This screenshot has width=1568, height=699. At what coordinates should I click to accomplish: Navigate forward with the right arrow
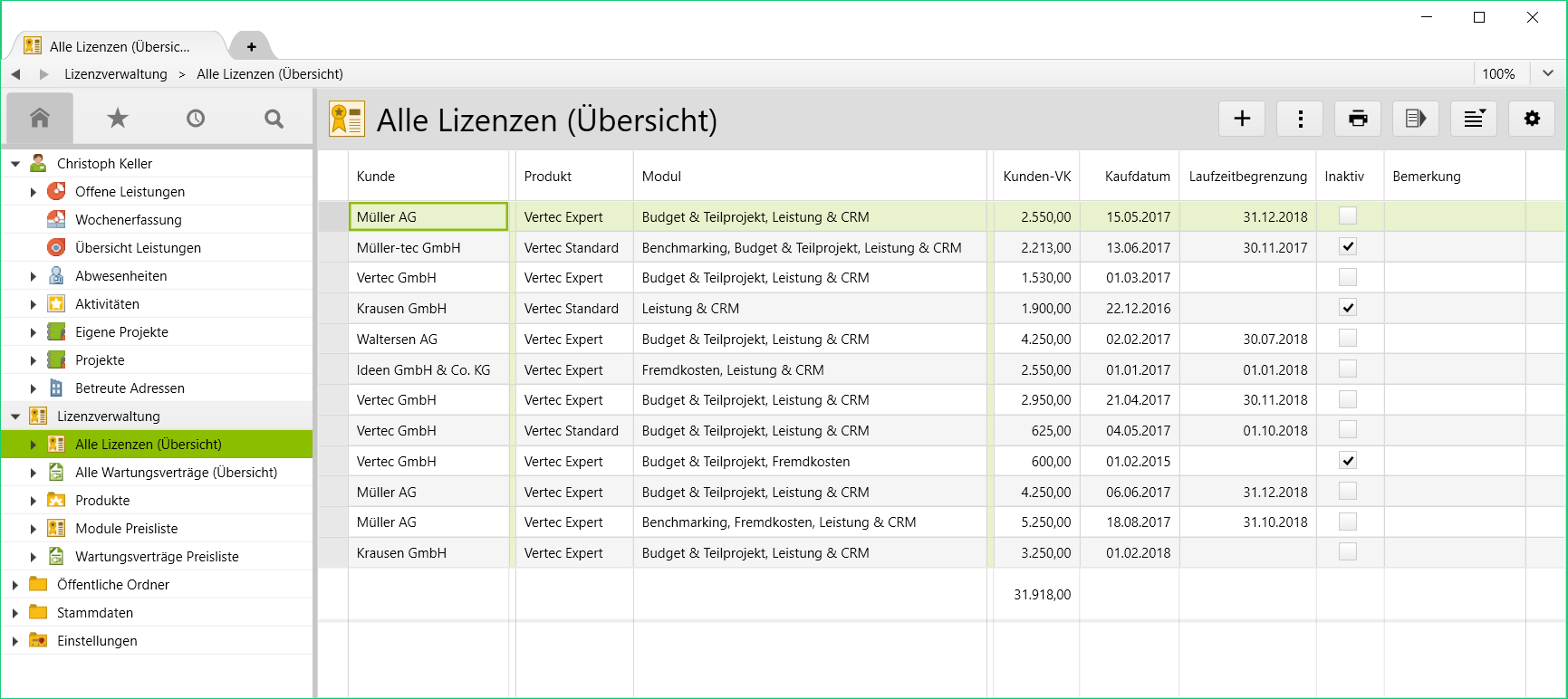(43, 74)
